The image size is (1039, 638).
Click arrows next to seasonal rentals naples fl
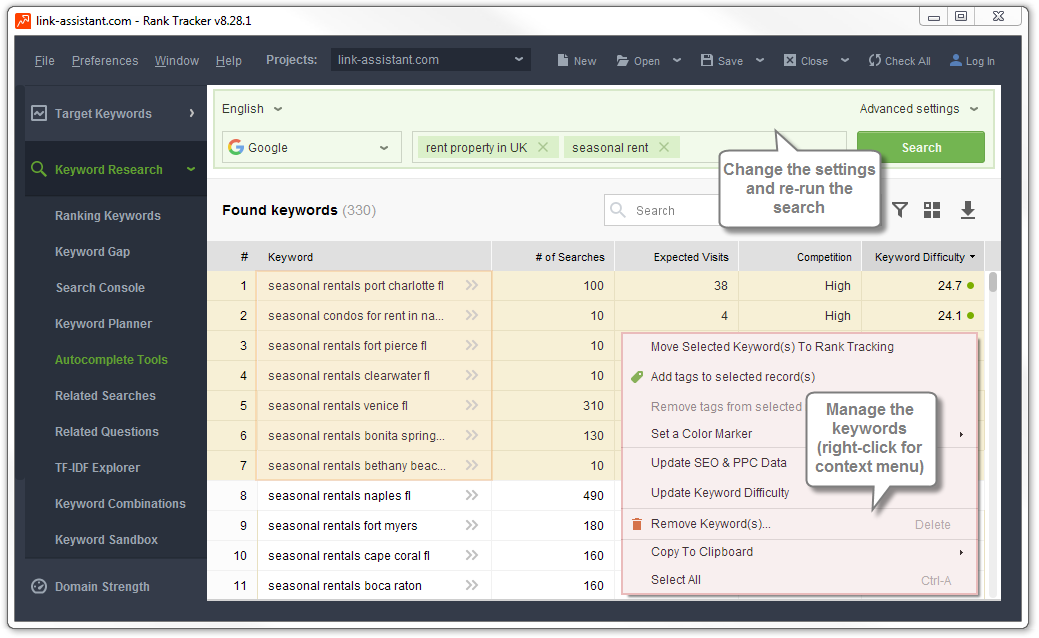(x=472, y=495)
